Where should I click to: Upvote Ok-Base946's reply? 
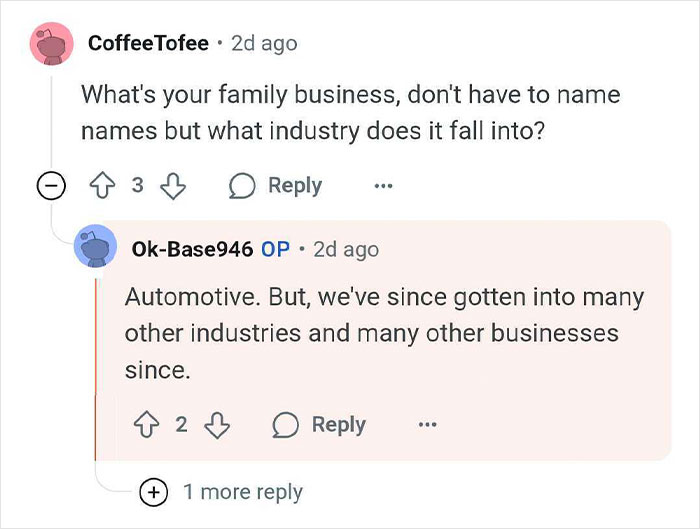point(146,425)
